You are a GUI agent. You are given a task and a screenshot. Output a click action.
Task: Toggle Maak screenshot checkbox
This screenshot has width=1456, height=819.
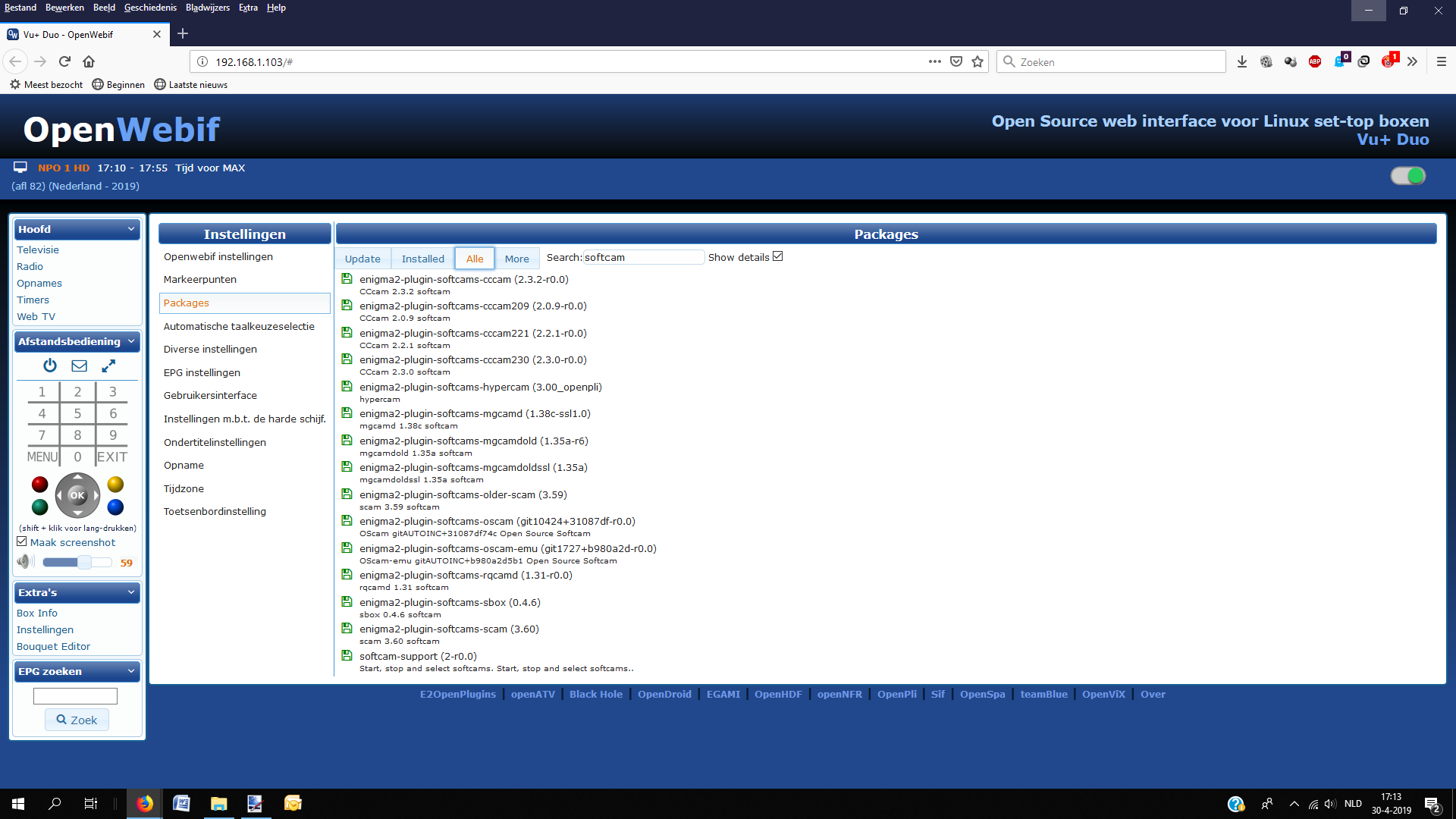point(22,541)
